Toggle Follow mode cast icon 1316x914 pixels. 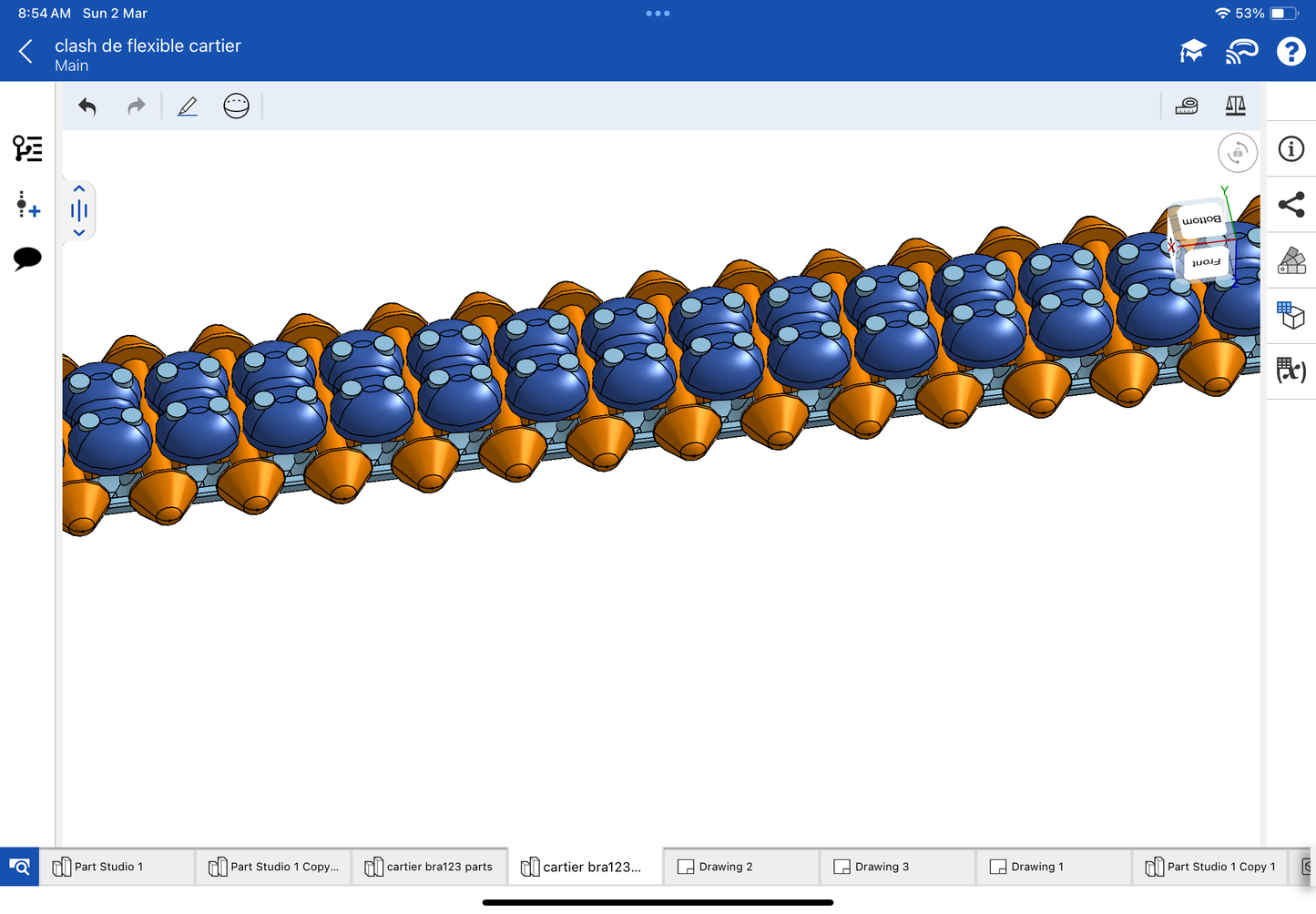[1241, 52]
